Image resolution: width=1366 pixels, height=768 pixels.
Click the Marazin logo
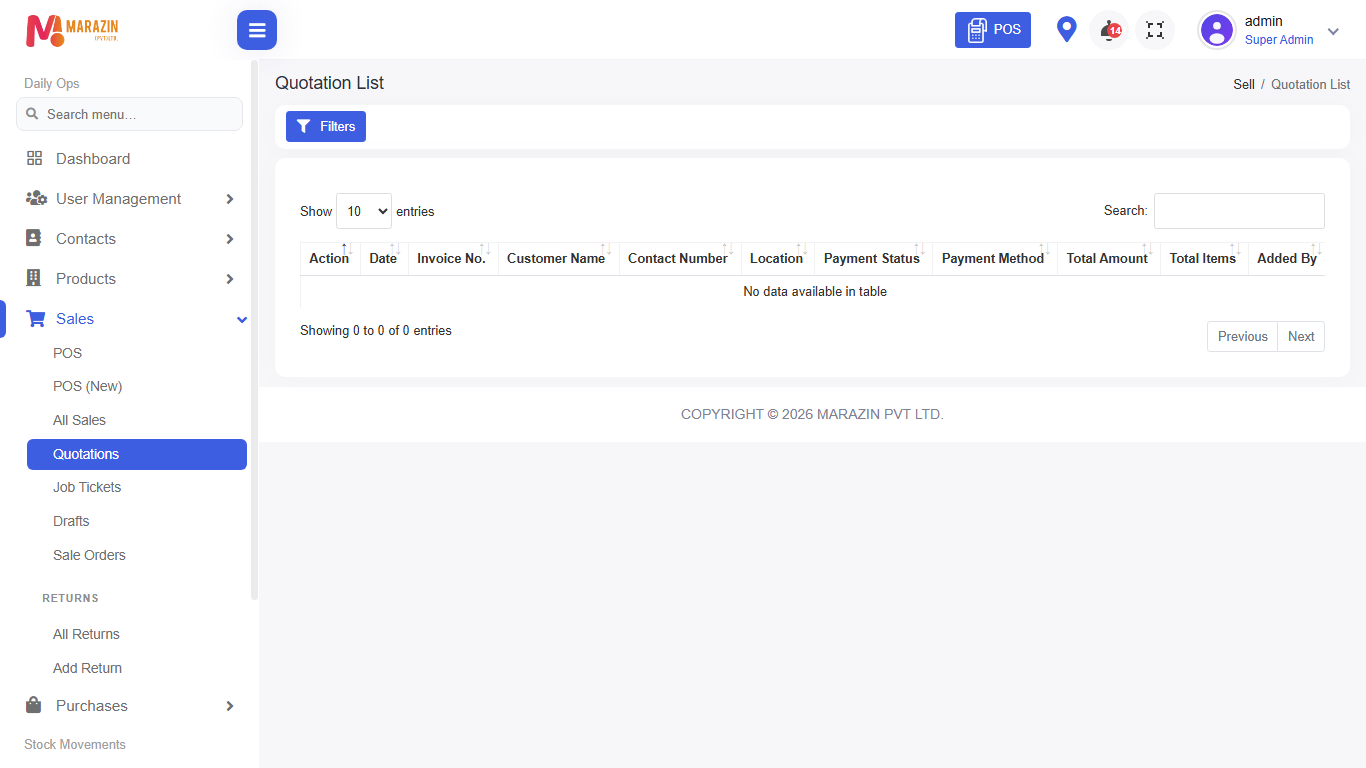72,30
